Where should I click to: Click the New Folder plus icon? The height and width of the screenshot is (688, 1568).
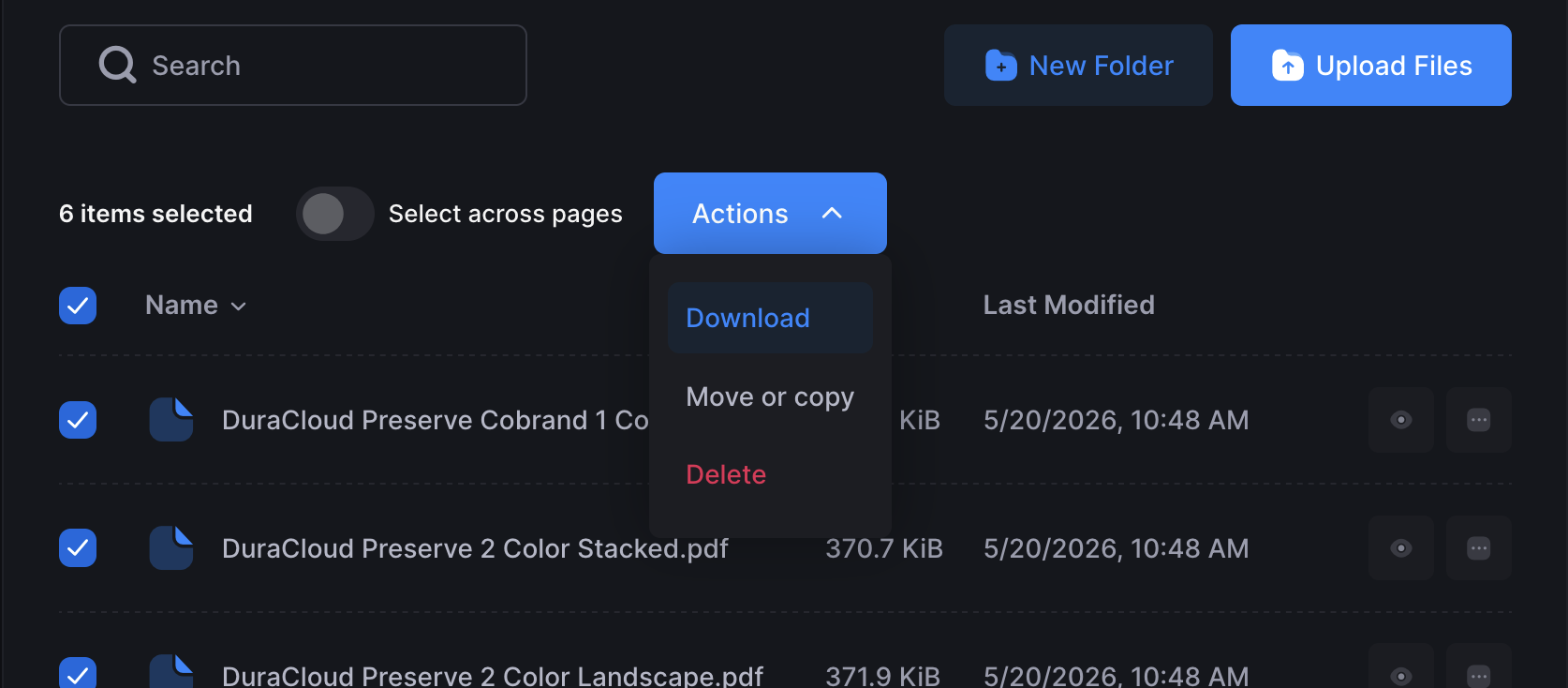[x=1001, y=66]
